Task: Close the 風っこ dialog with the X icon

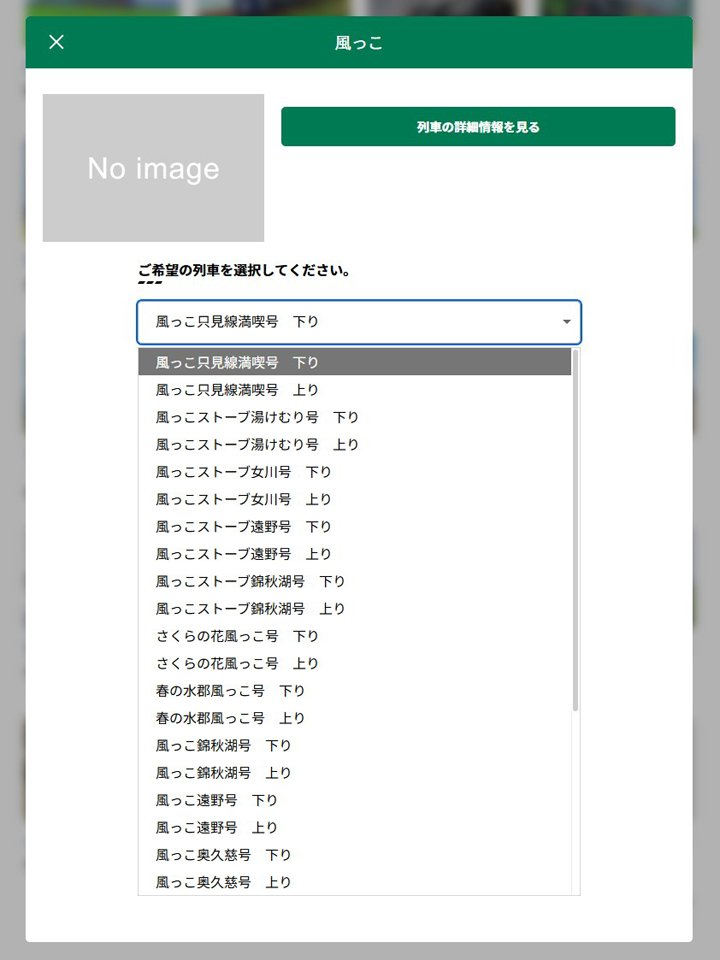Action: click(x=56, y=42)
